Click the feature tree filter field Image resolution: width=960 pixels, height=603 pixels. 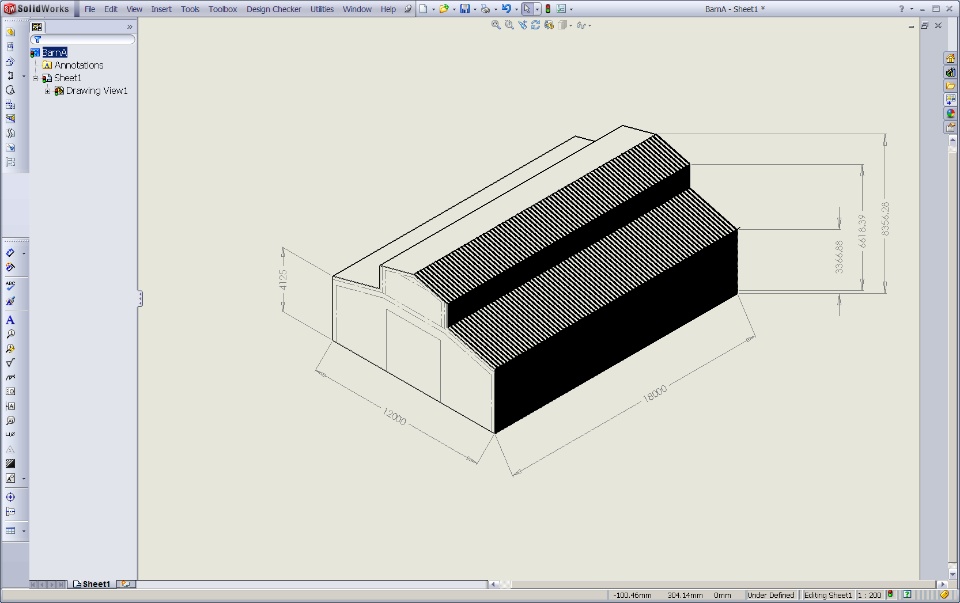pos(85,40)
